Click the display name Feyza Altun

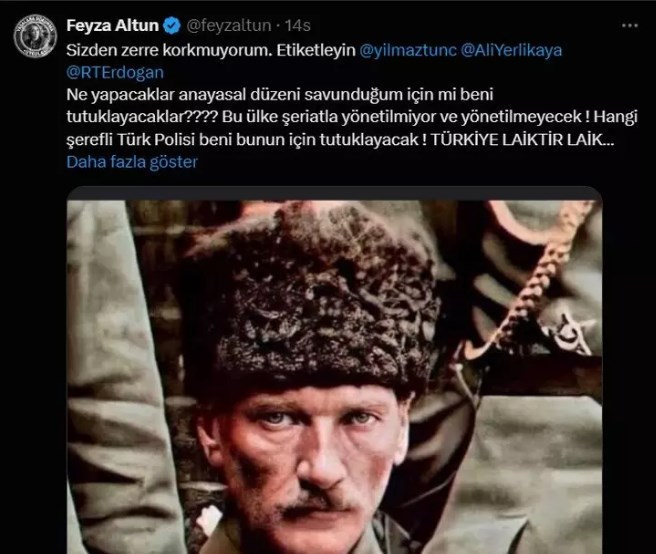click(x=113, y=26)
